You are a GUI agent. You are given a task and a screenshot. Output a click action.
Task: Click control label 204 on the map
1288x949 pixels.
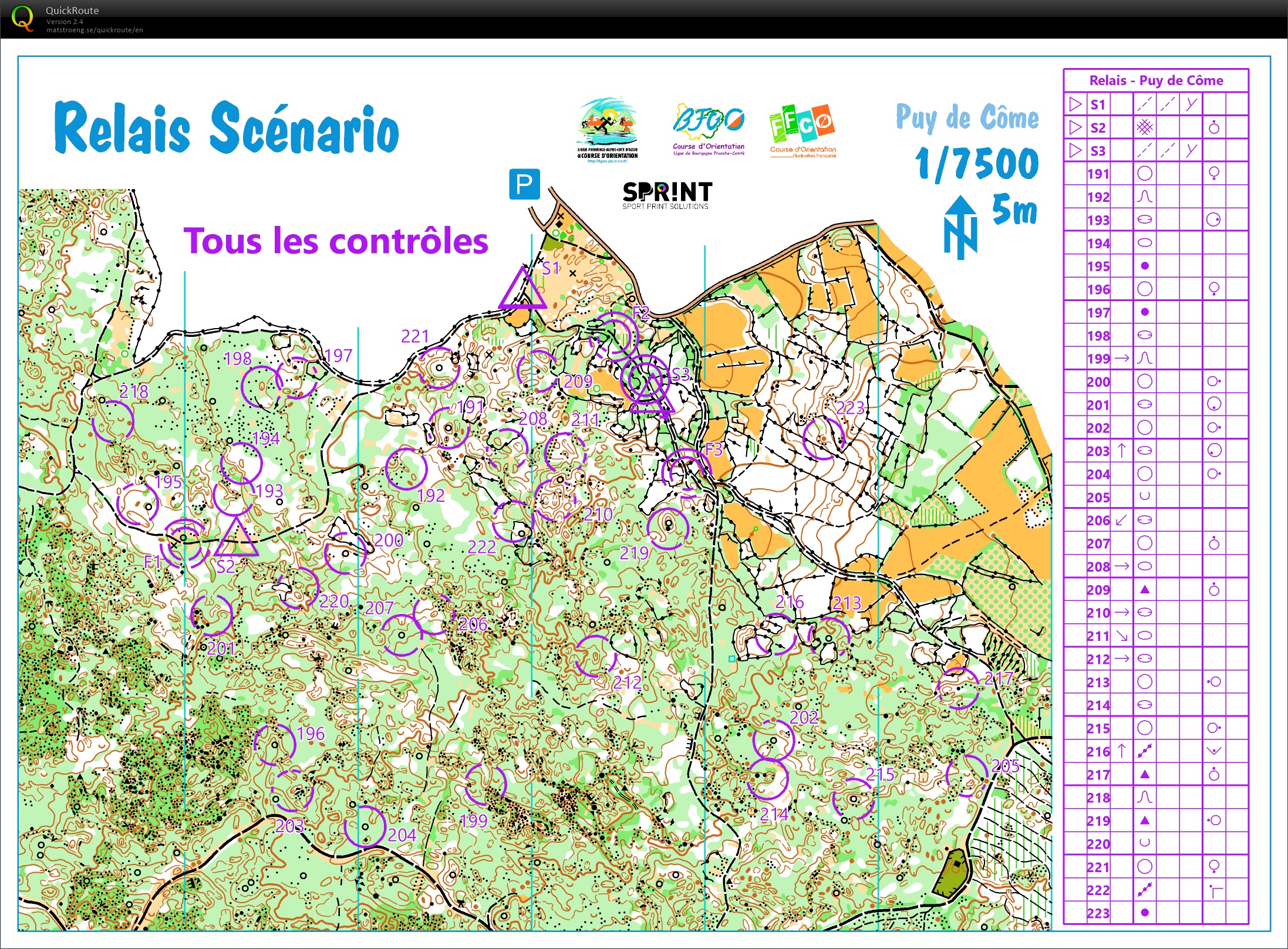[402, 835]
